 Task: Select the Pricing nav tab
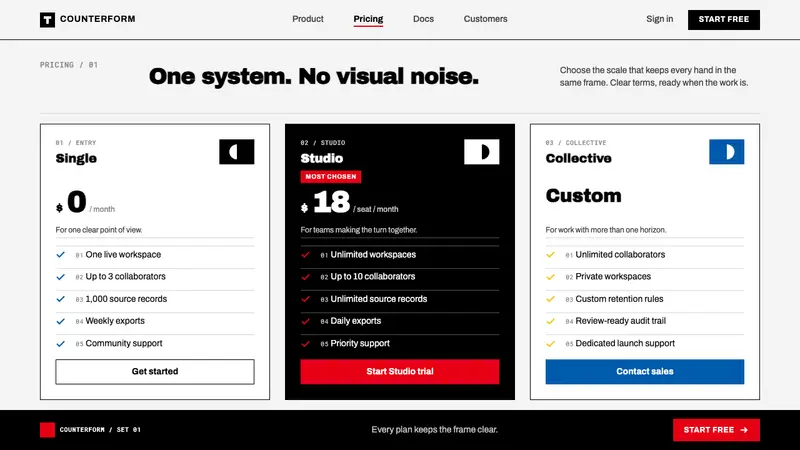point(368,19)
